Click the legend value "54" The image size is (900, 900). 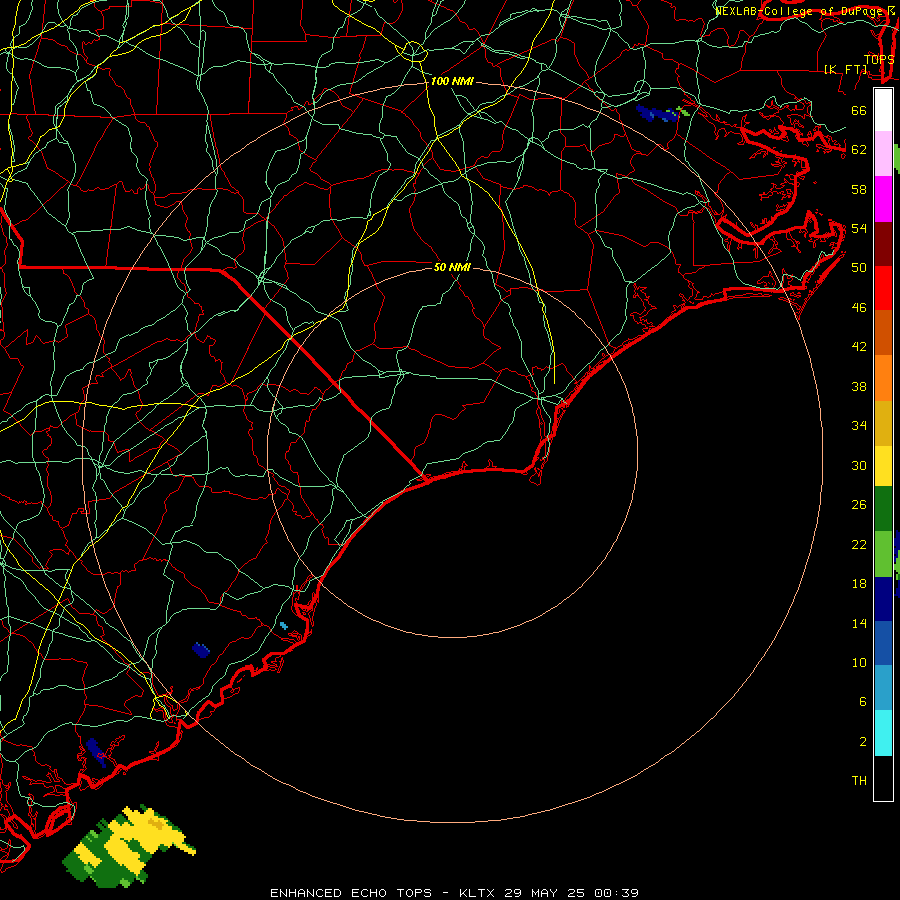(x=859, y=228)
